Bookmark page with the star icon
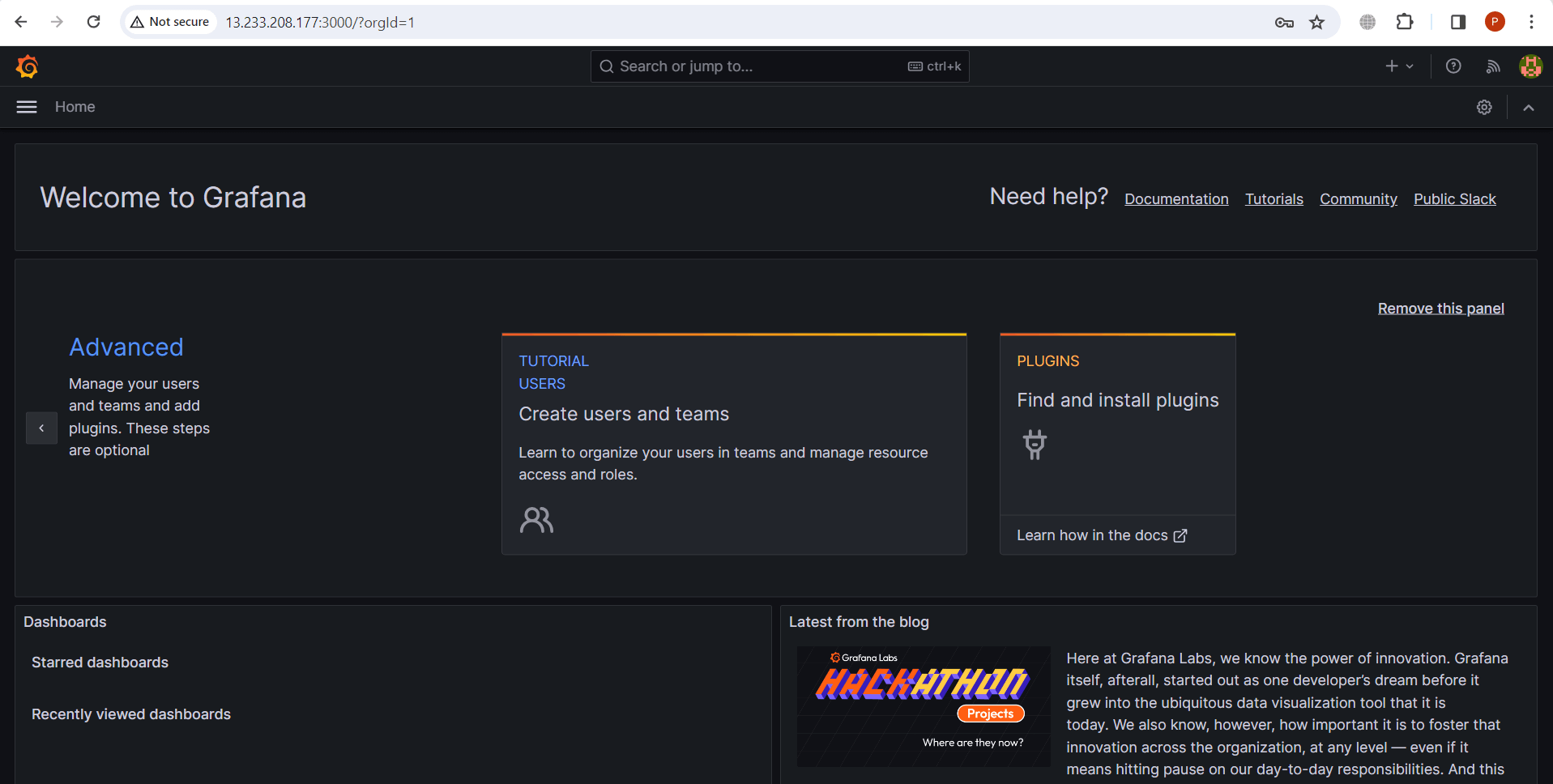Viewport: 1553px width, 784px height. (1317, 22)
